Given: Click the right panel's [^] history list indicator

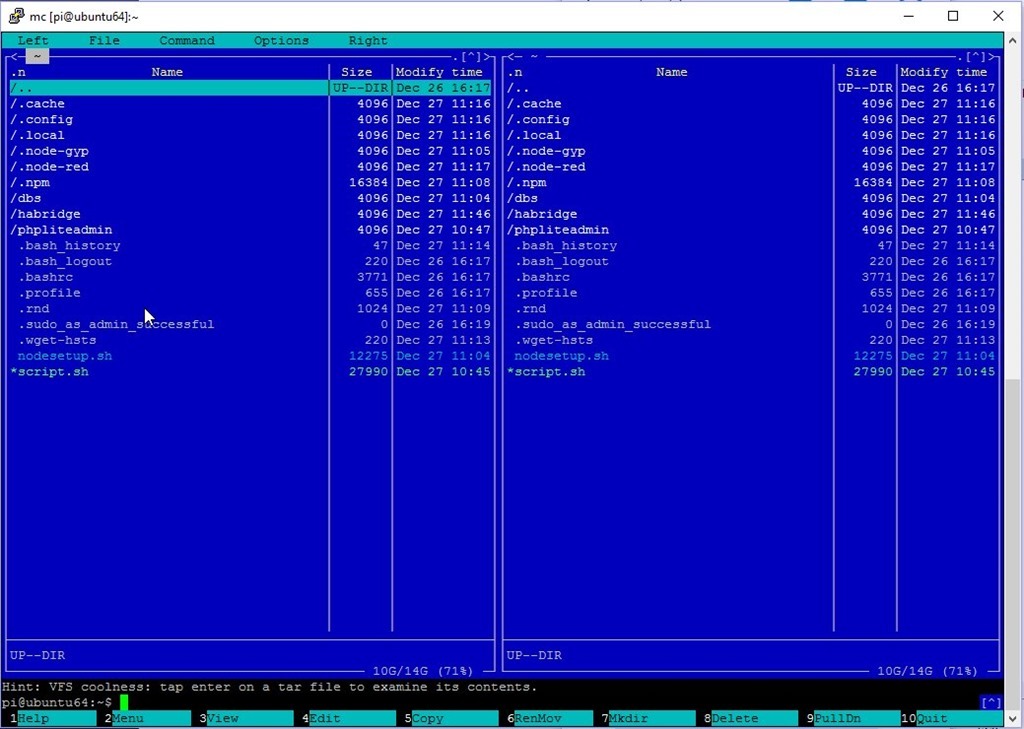Looking at the screenshot, I should (974, 57).
